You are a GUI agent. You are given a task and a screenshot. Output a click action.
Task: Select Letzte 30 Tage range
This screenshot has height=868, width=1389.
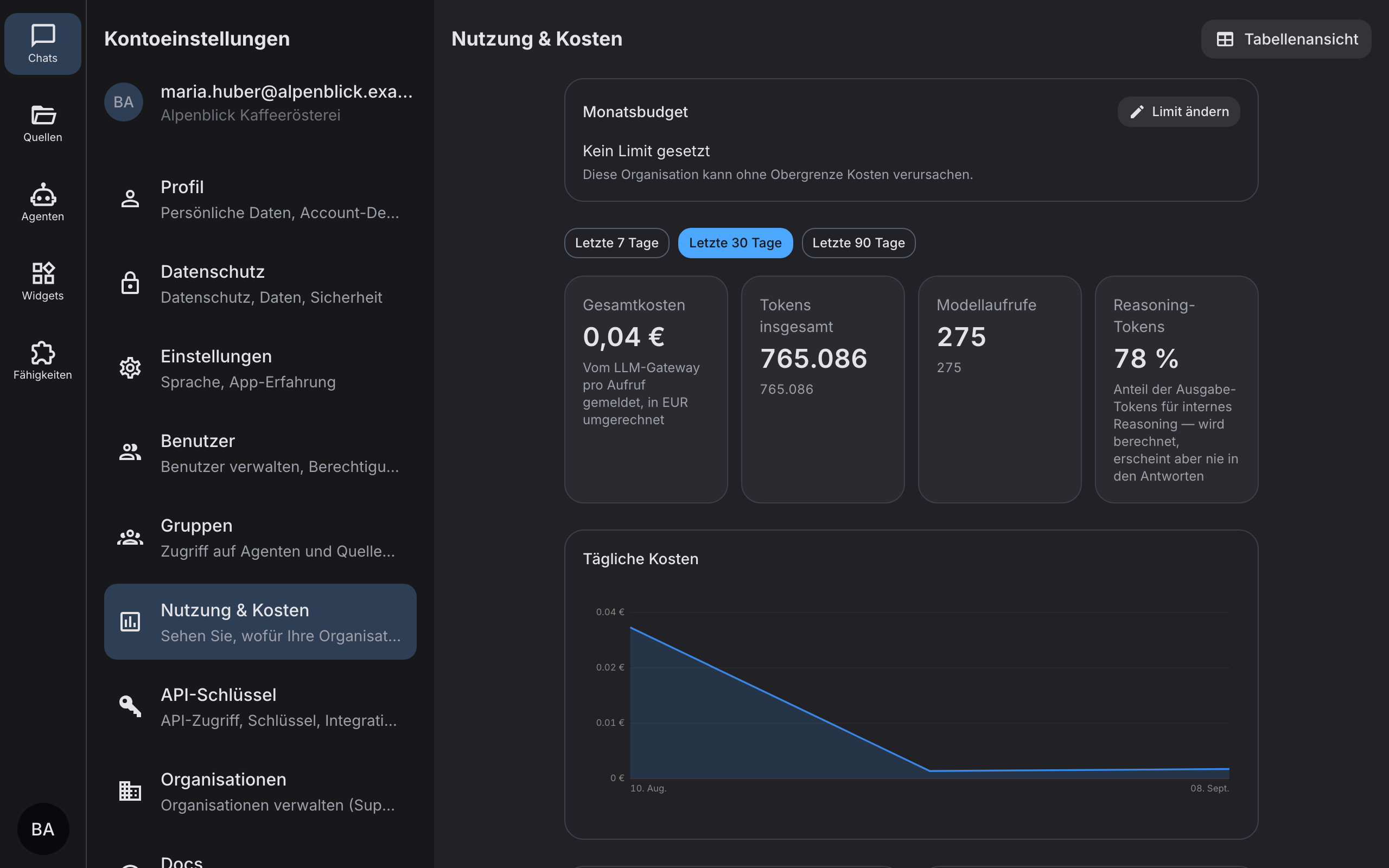click(x=735, y=243)
